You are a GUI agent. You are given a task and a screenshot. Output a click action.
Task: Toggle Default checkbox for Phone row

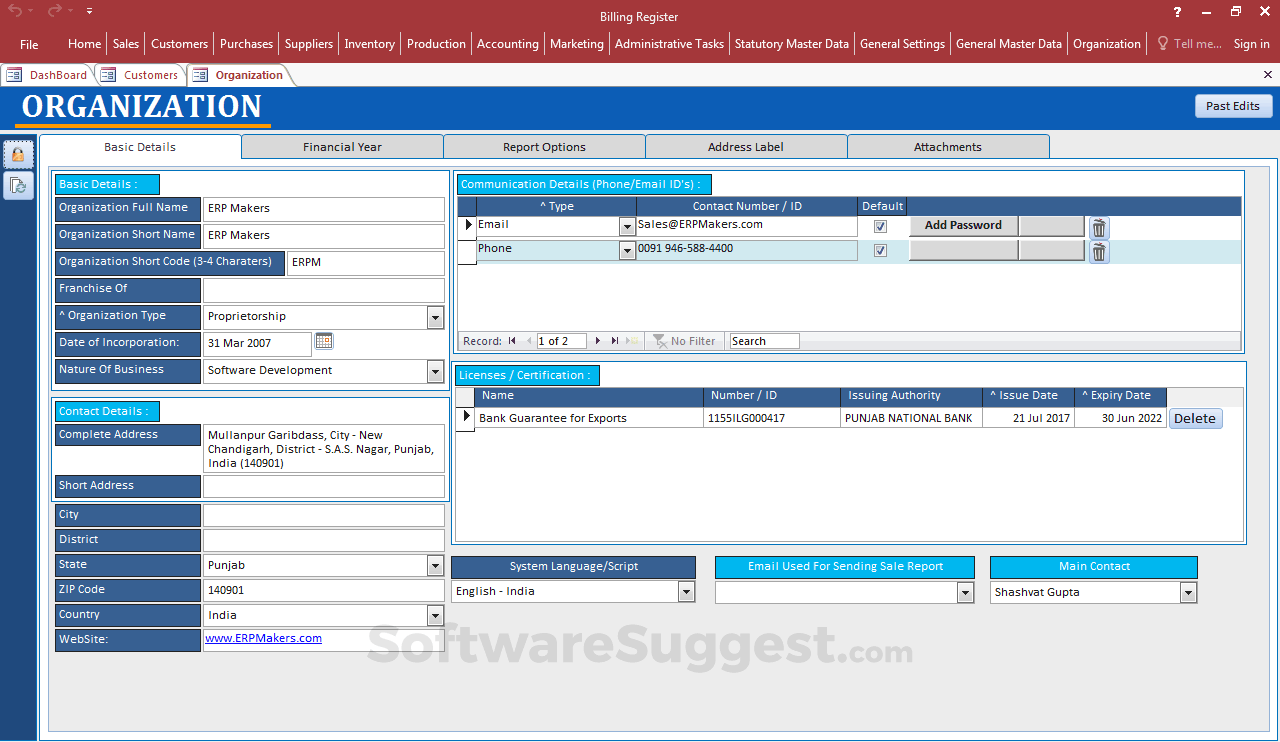880,251
